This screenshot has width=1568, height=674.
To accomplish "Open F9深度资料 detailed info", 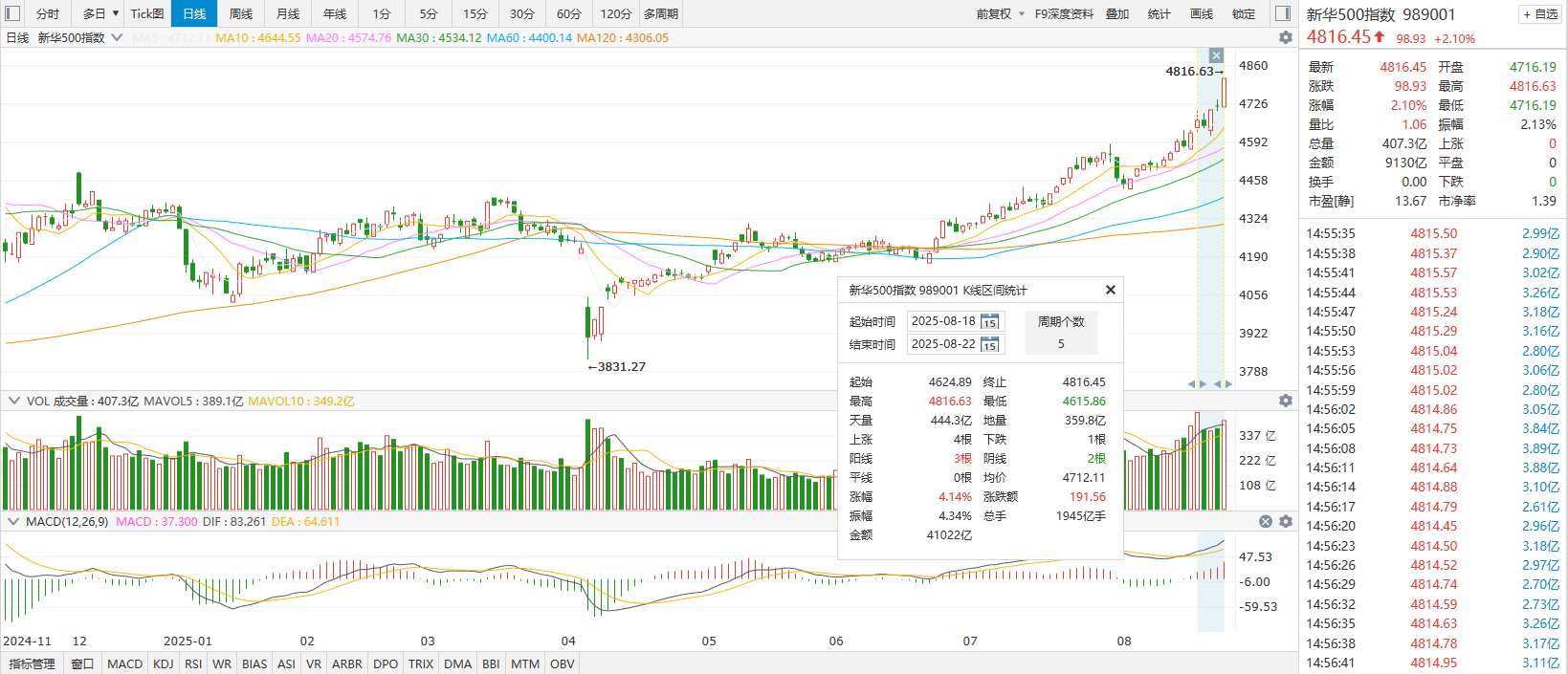I will 1064,13.
